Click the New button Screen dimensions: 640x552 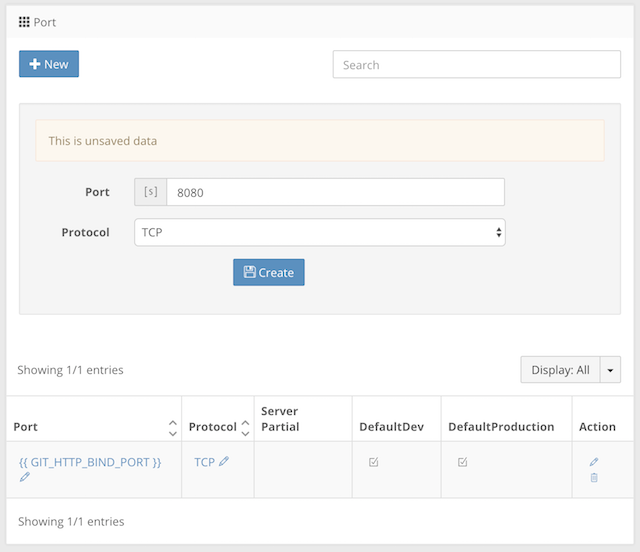(49, 64)
